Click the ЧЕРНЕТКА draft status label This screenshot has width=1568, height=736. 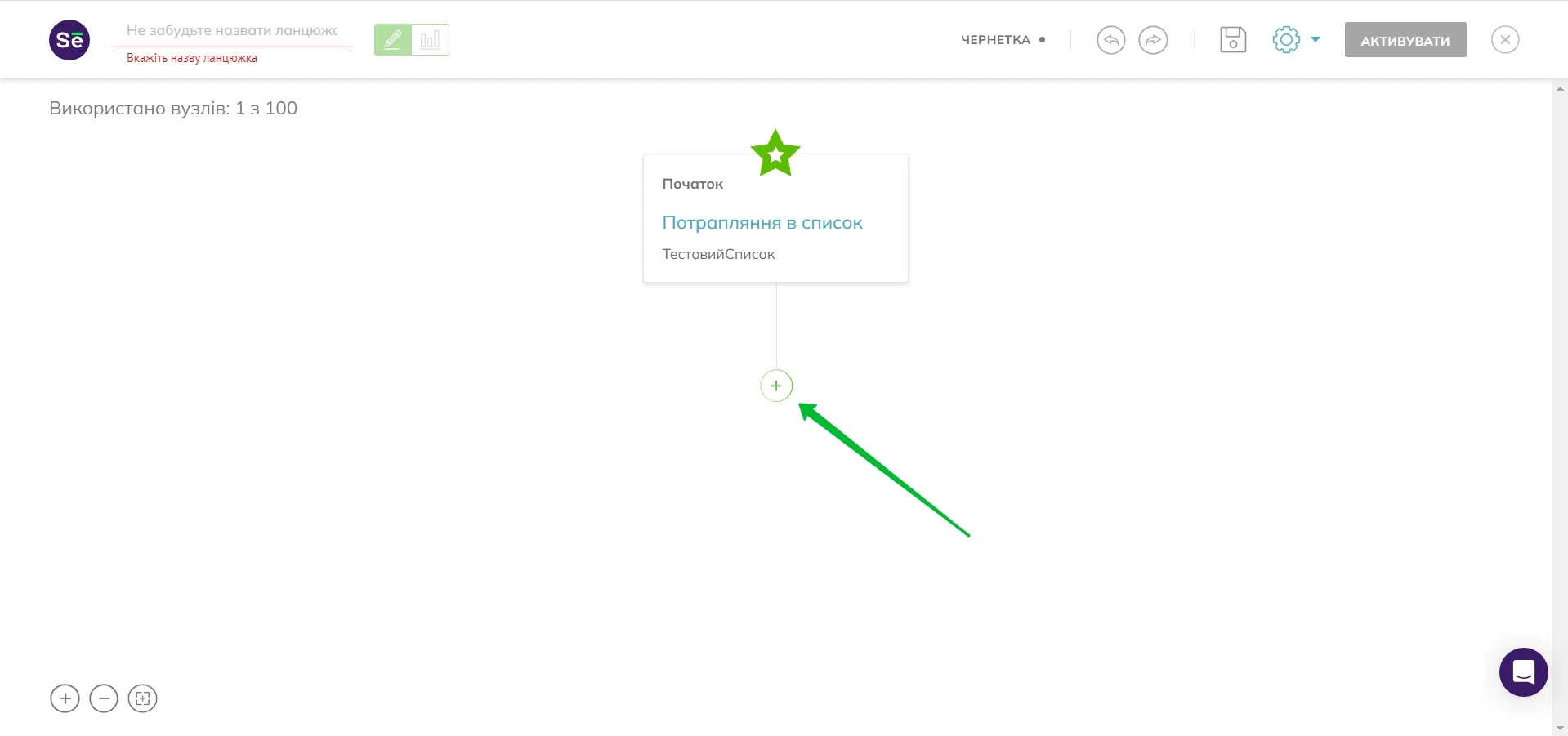coord(995,40)
